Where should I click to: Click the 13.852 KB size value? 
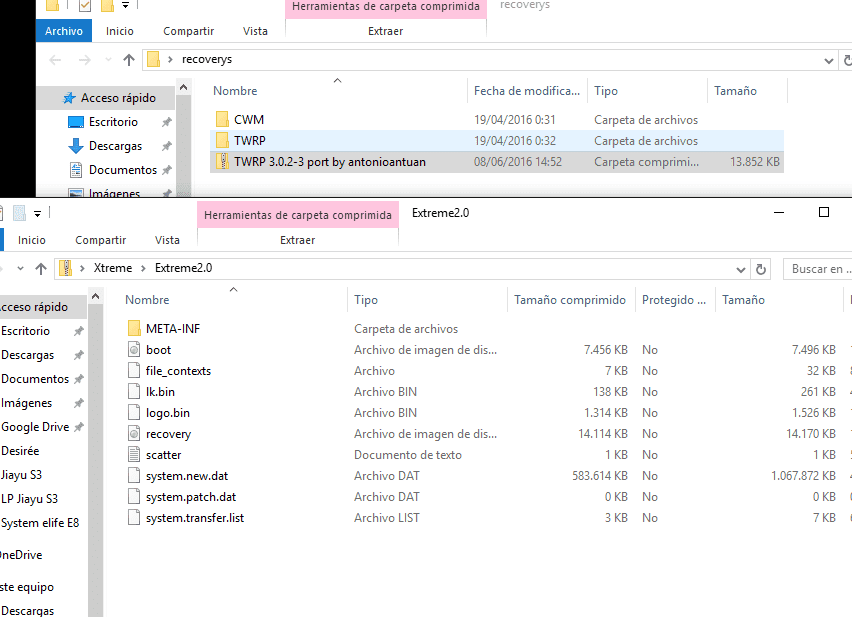point(755,162)
